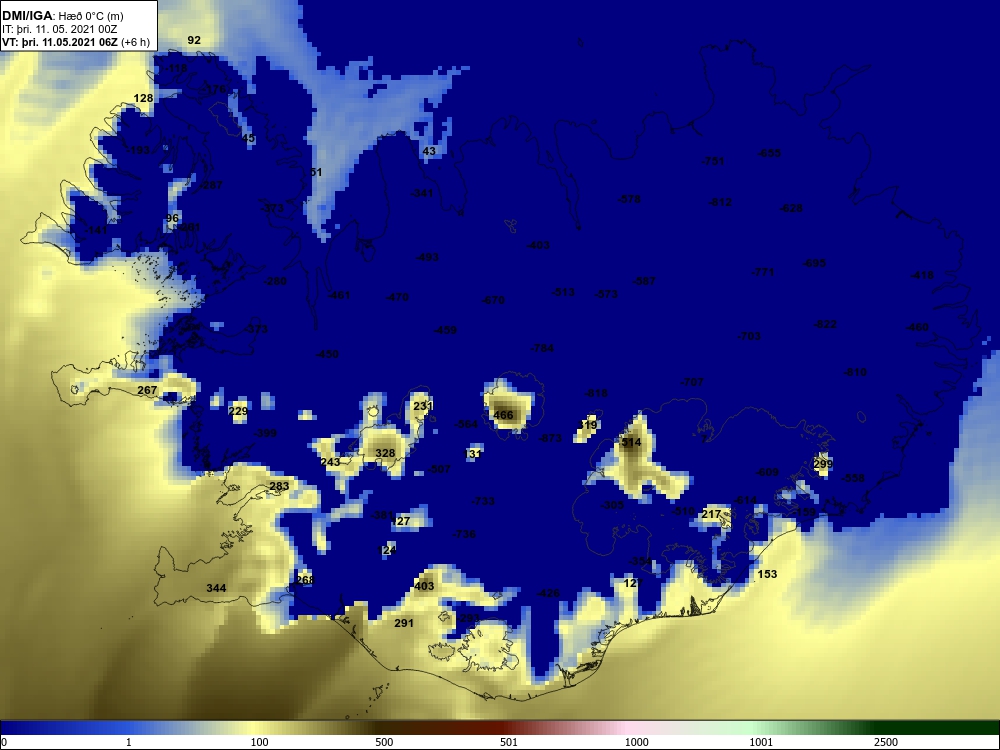Click the map value 243
Screen dimensions: 1000x750
click(330, 462)
